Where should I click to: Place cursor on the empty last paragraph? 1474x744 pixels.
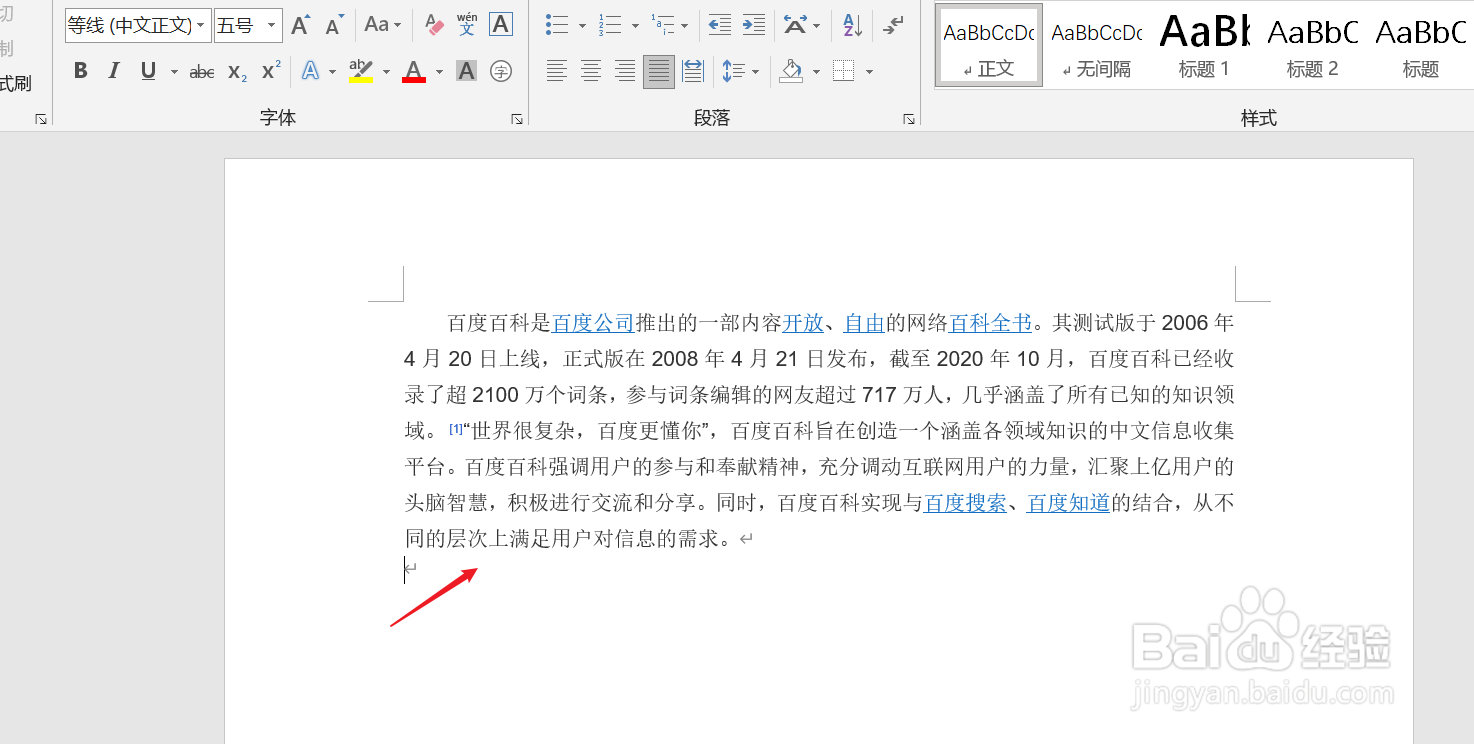(x=409, y=570)
